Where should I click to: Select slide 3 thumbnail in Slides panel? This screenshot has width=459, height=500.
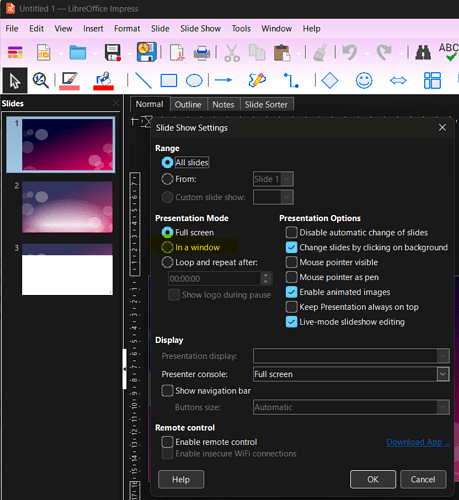[x=67, y=269]
